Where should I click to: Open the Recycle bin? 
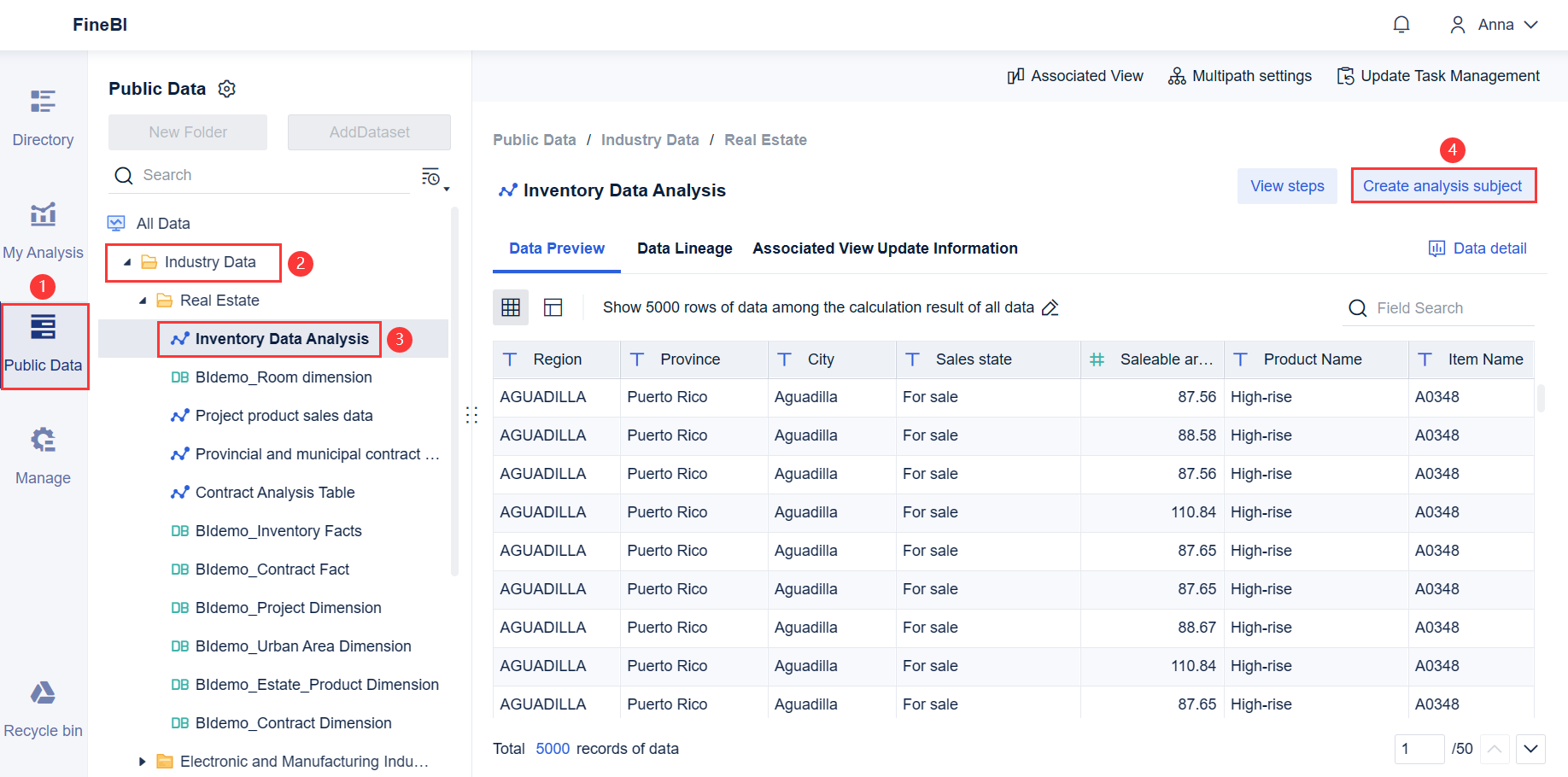(x=43, y=708)
